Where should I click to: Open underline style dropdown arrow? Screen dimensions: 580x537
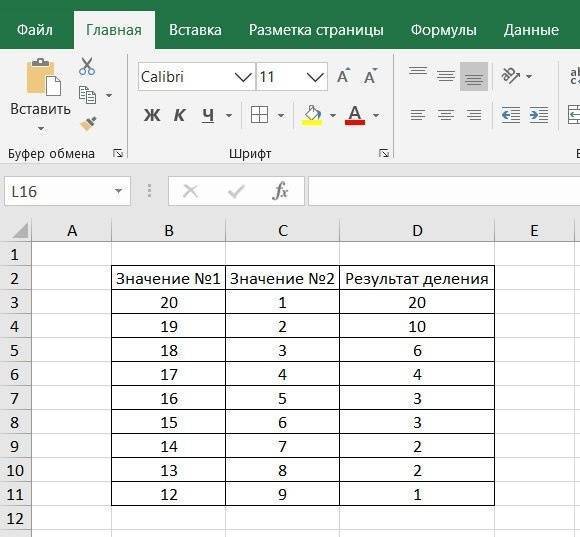[229, 115]
